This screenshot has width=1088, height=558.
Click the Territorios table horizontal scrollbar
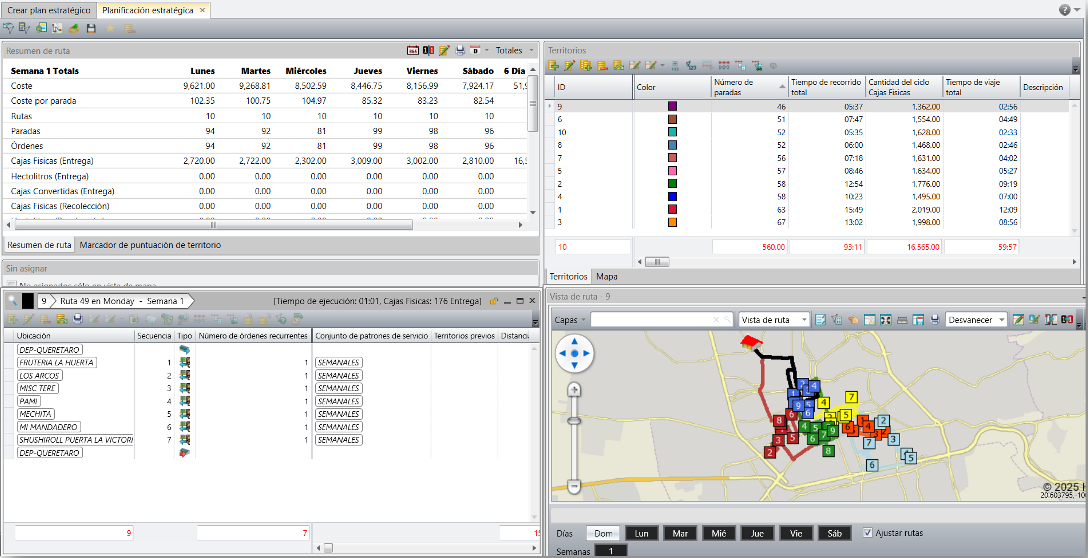click(x=658, y=262)
